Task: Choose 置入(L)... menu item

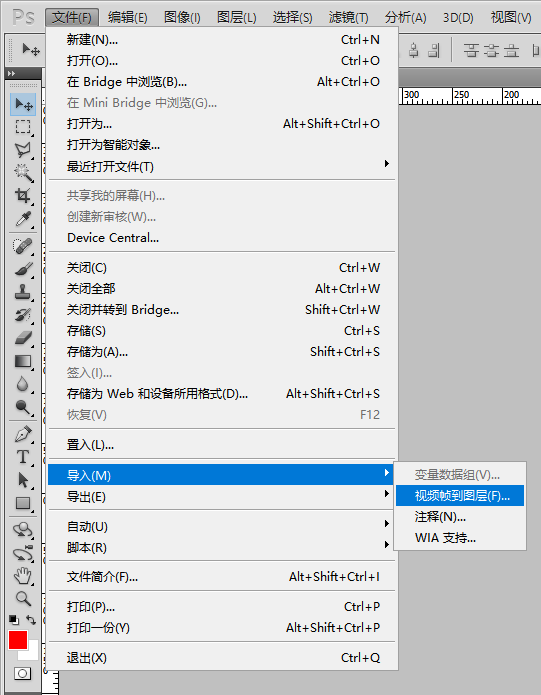Action: [x=222, y=445]
